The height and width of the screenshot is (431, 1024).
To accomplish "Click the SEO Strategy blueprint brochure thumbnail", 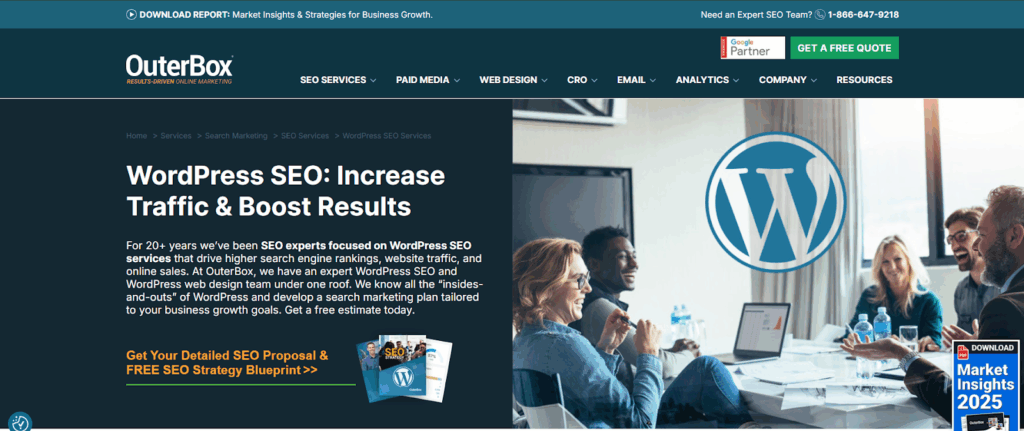I will click(x=404, y=368).
